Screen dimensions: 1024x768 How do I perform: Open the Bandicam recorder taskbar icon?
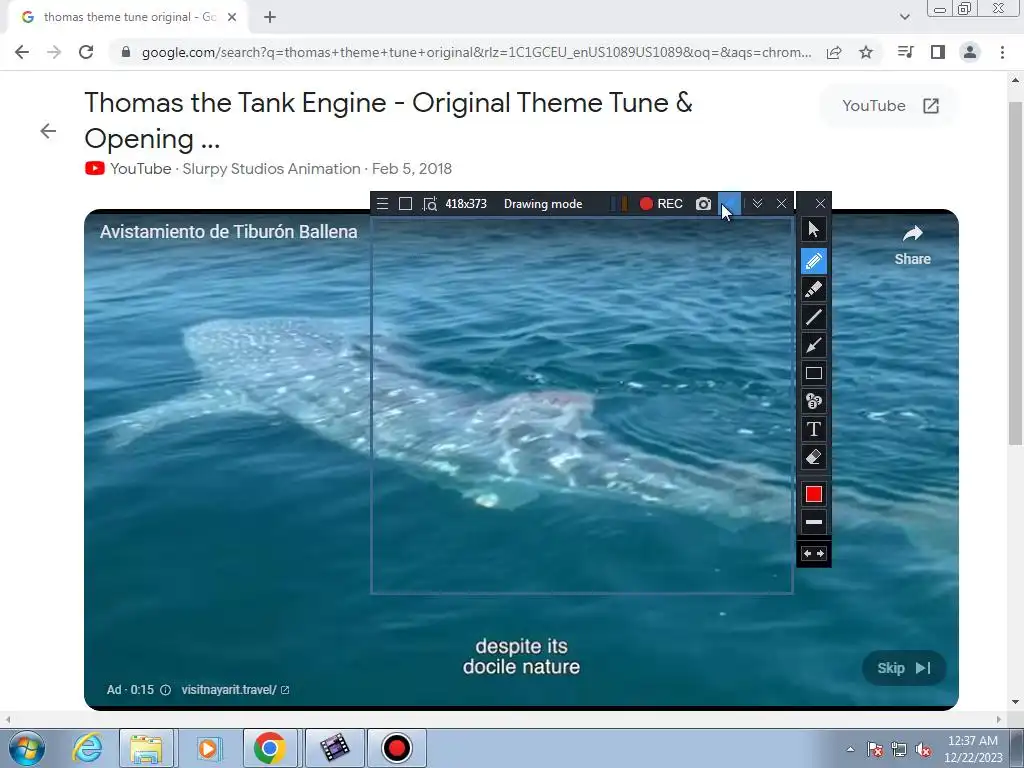396,748
